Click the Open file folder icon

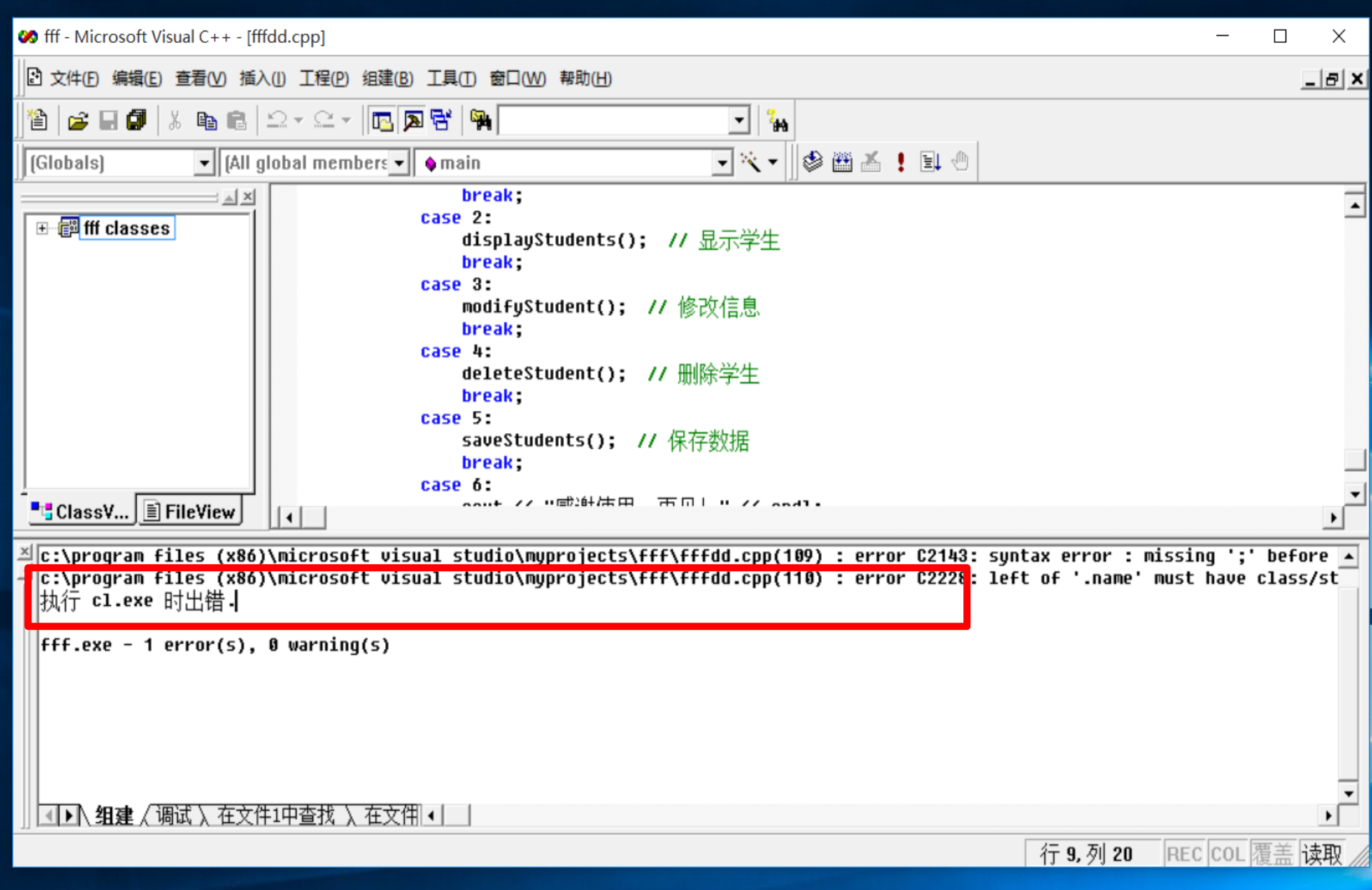pos(78,121)
